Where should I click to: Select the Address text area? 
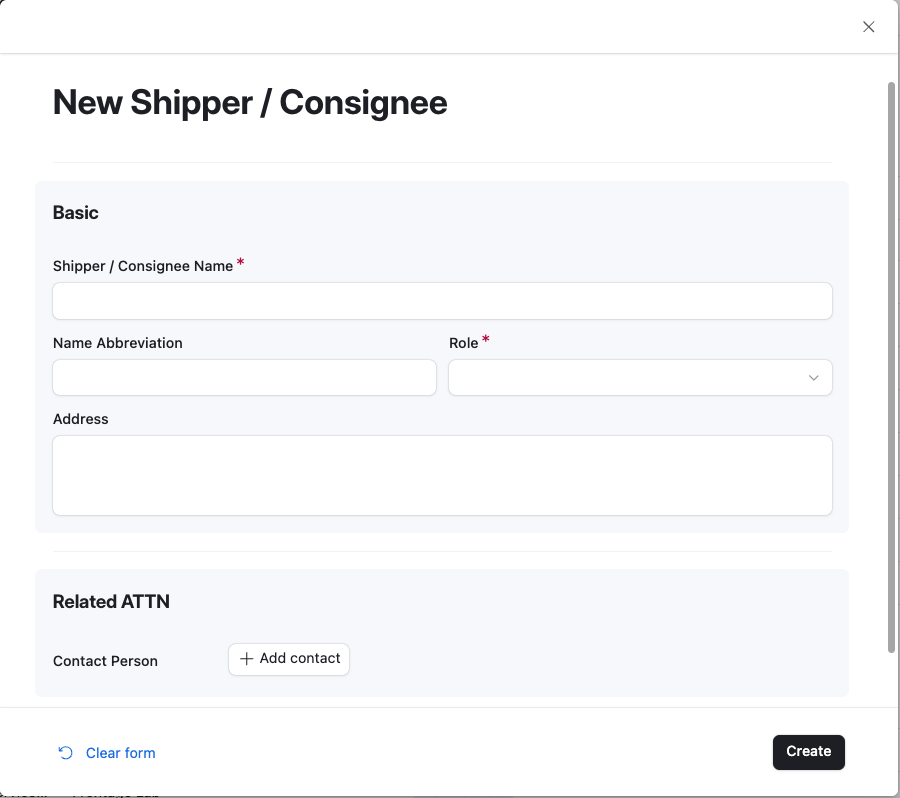click(x=442, y=475)
